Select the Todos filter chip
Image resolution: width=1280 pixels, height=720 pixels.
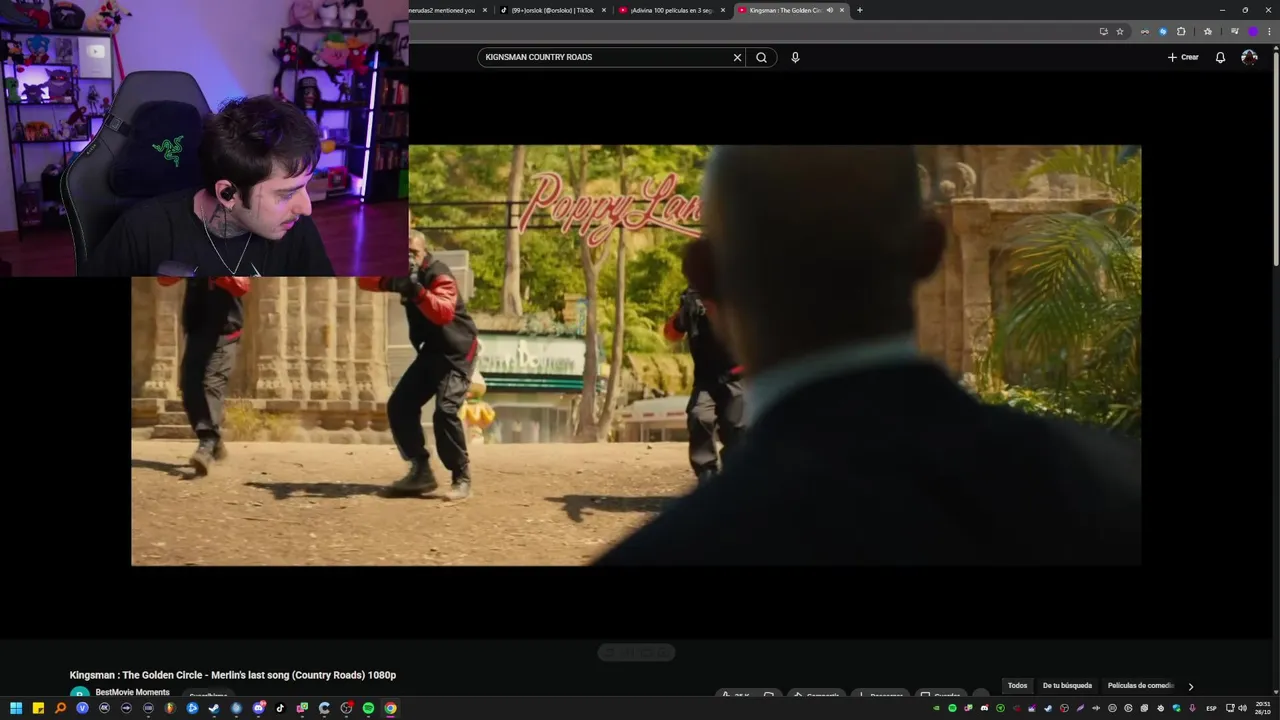pyautogui.click(x=1017, y=686)
